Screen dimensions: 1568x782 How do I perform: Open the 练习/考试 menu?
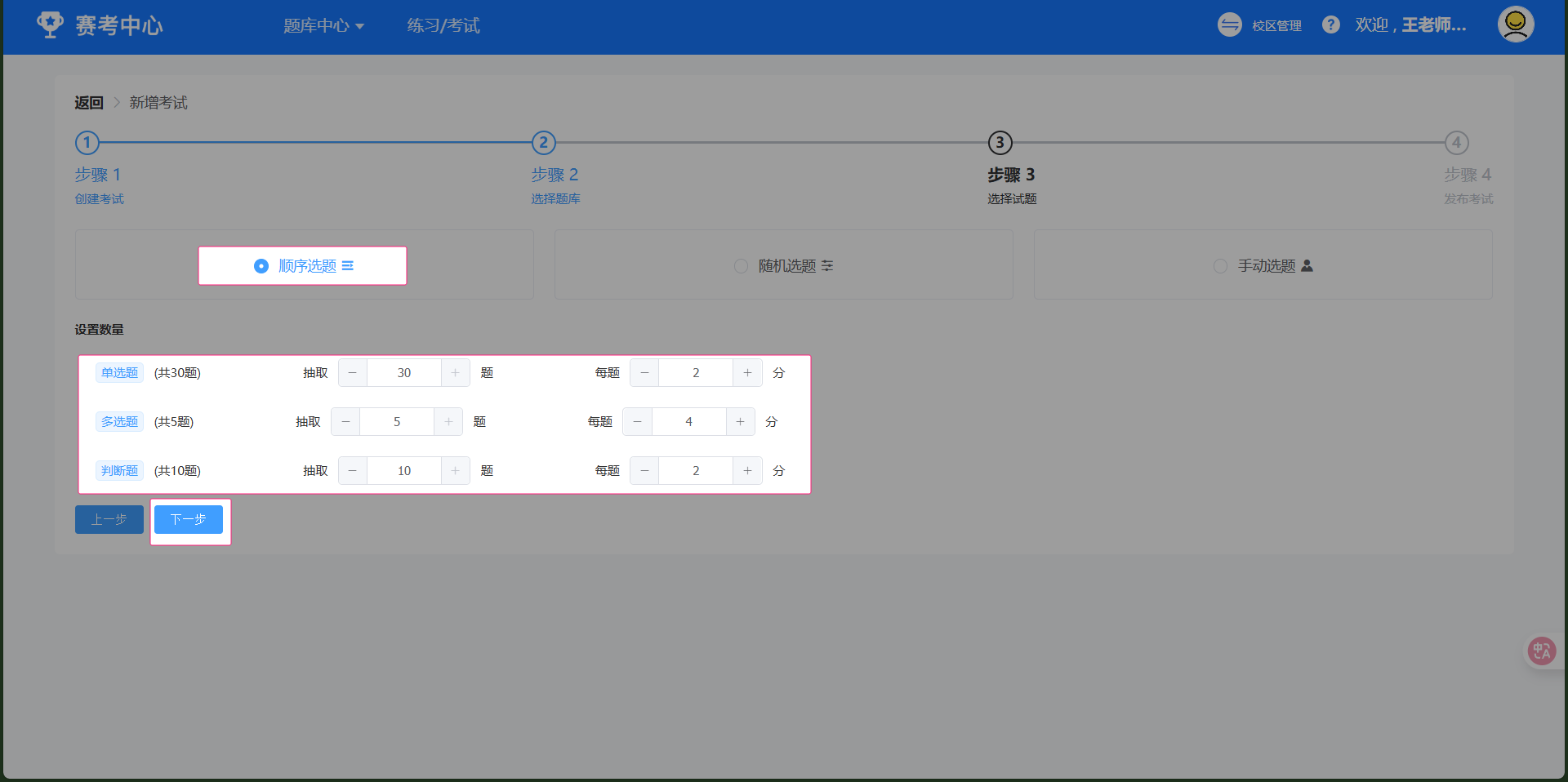click(443, 26)
